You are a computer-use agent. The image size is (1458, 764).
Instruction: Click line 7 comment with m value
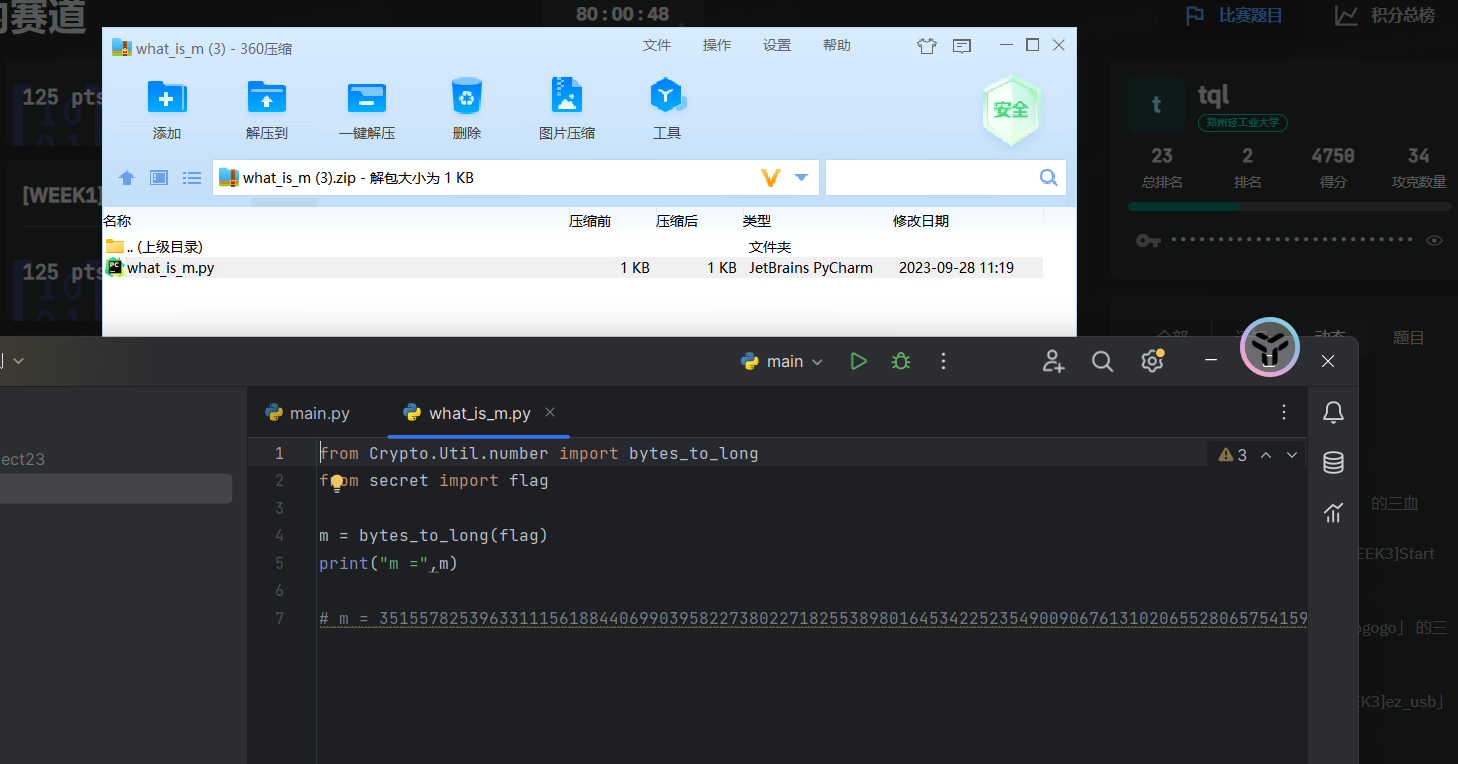[x=813, y=619]
